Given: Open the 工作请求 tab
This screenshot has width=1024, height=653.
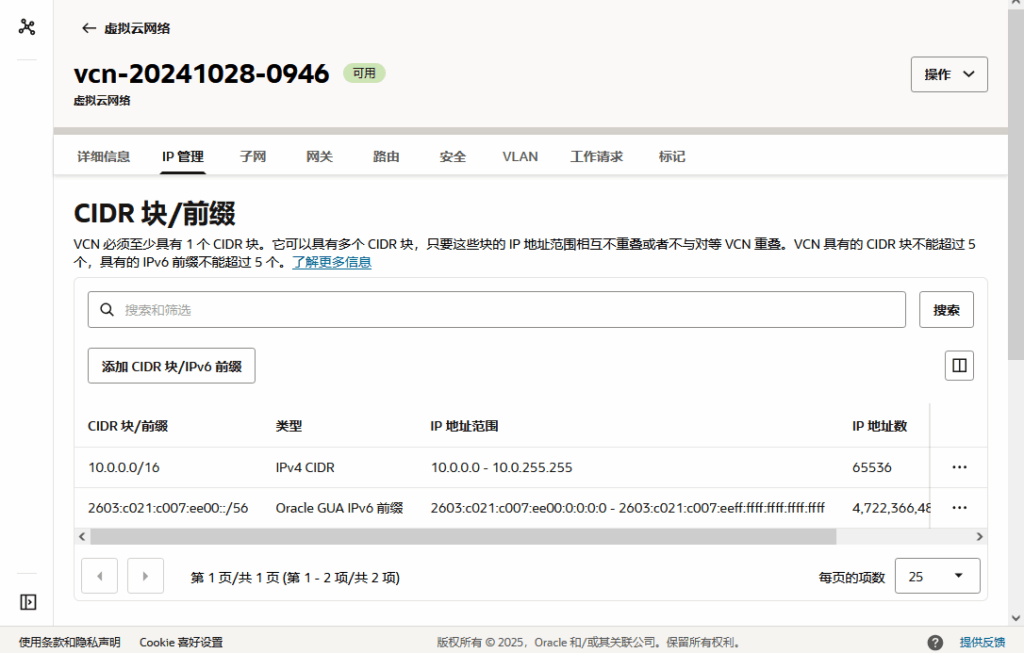Looking at the screenshot, I should [596, 157].
